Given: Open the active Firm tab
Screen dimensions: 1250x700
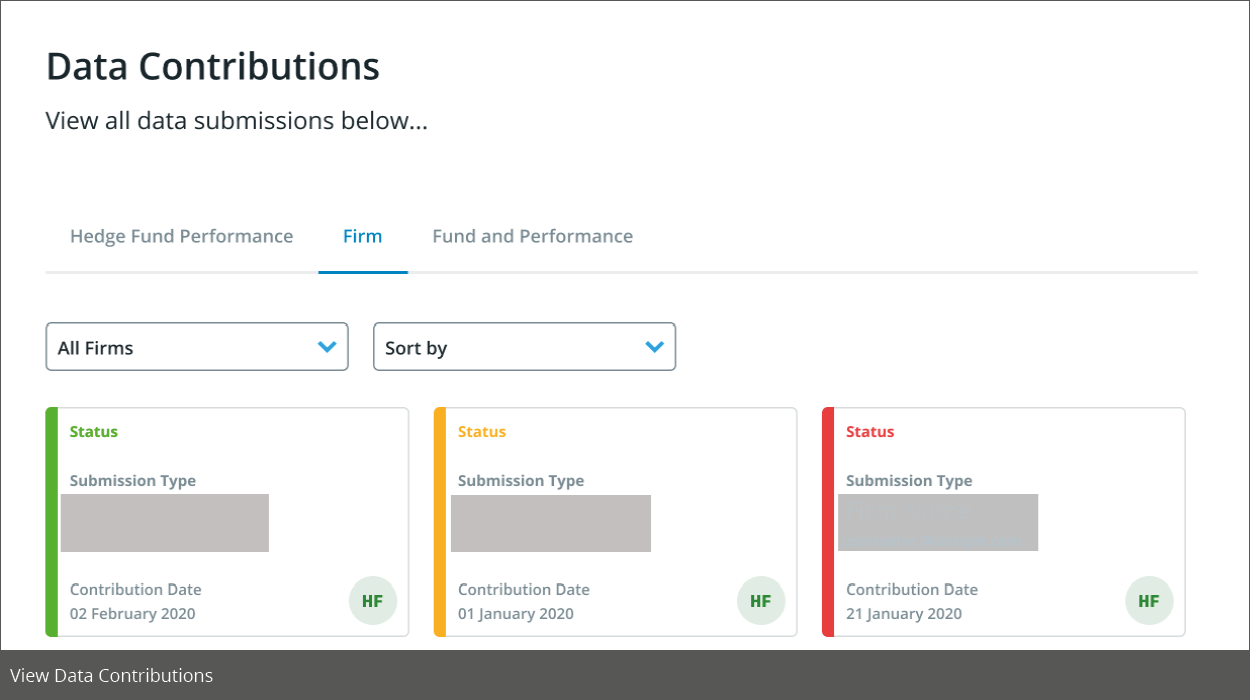Looking at the screenshot, I should pos(363,236).
